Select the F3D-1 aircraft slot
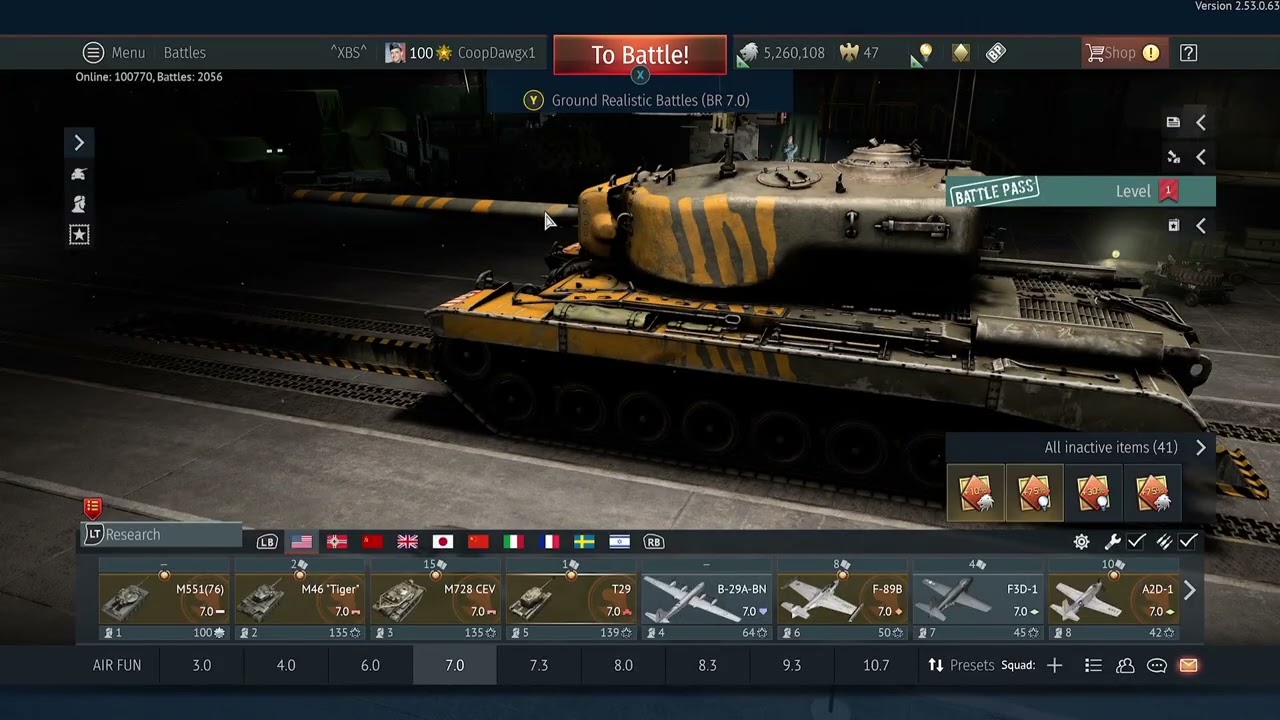1280x720 pixels. click(978, 602)
